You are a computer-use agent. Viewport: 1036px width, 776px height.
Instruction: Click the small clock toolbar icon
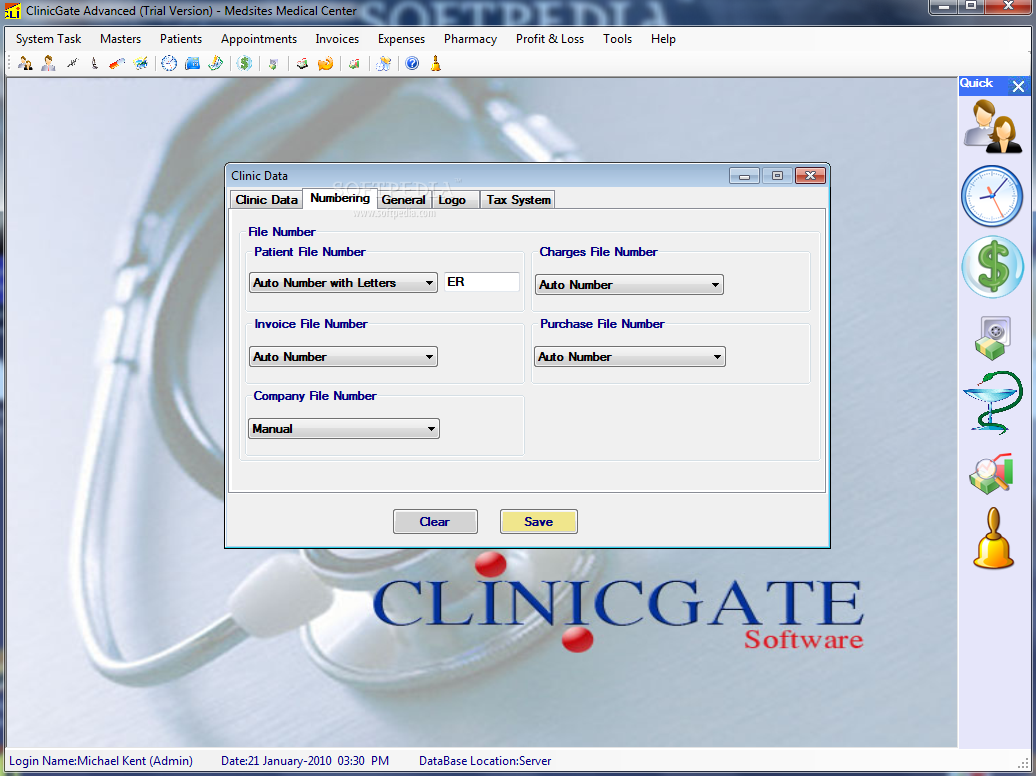point(169,63)
